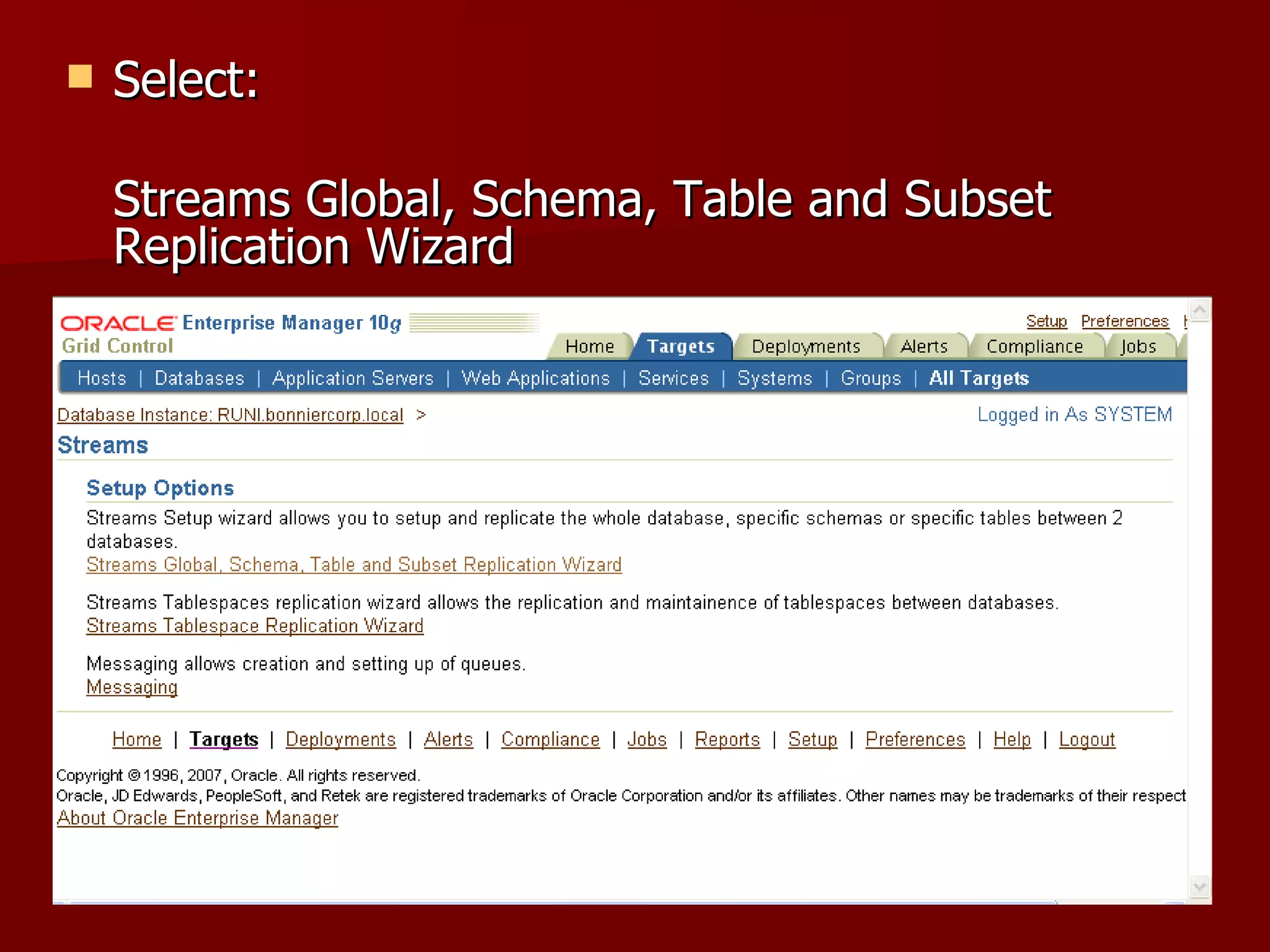Click the scrollbar down arrow
The image size is (1270, 952).
click(1200, 886)
